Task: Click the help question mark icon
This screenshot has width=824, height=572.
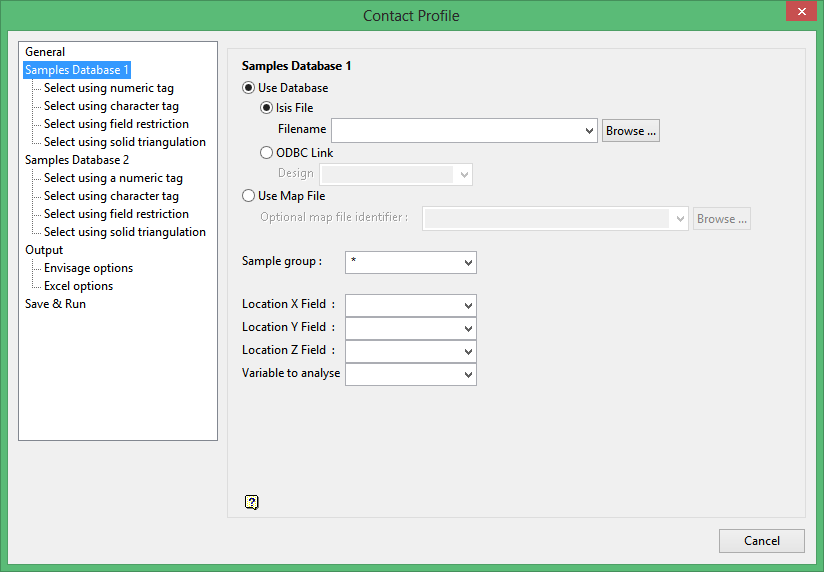Action: pyautogui.click(x=252, y=502)
